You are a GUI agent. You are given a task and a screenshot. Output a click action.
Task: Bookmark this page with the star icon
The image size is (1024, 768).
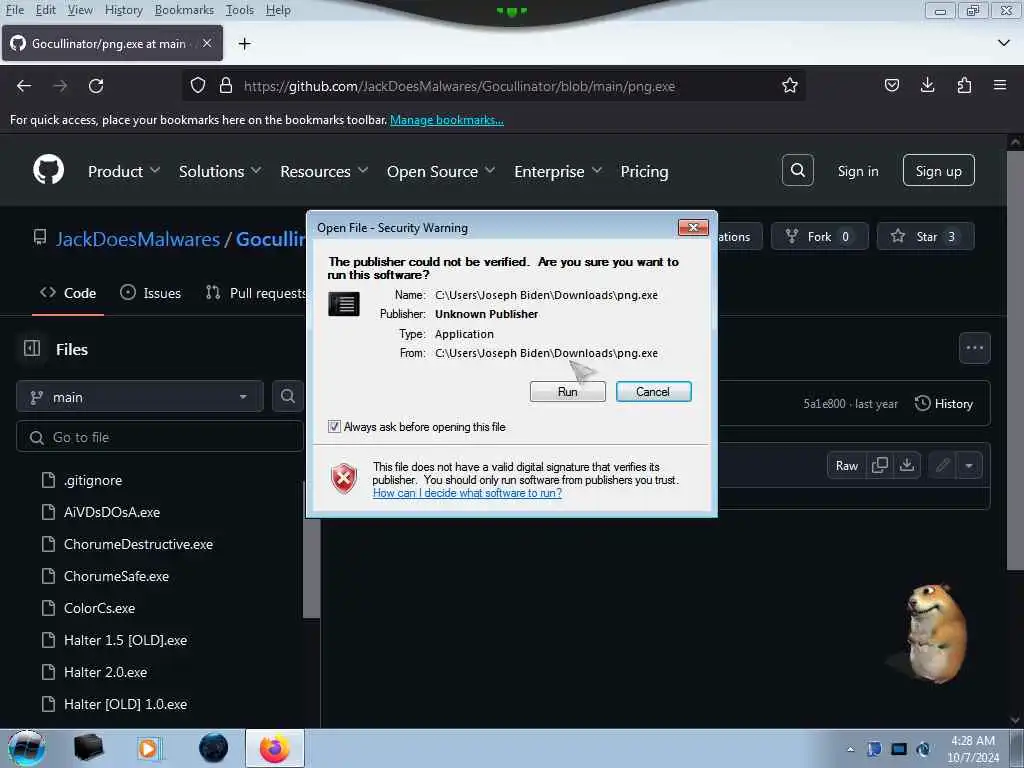click(x=790, y=86)
